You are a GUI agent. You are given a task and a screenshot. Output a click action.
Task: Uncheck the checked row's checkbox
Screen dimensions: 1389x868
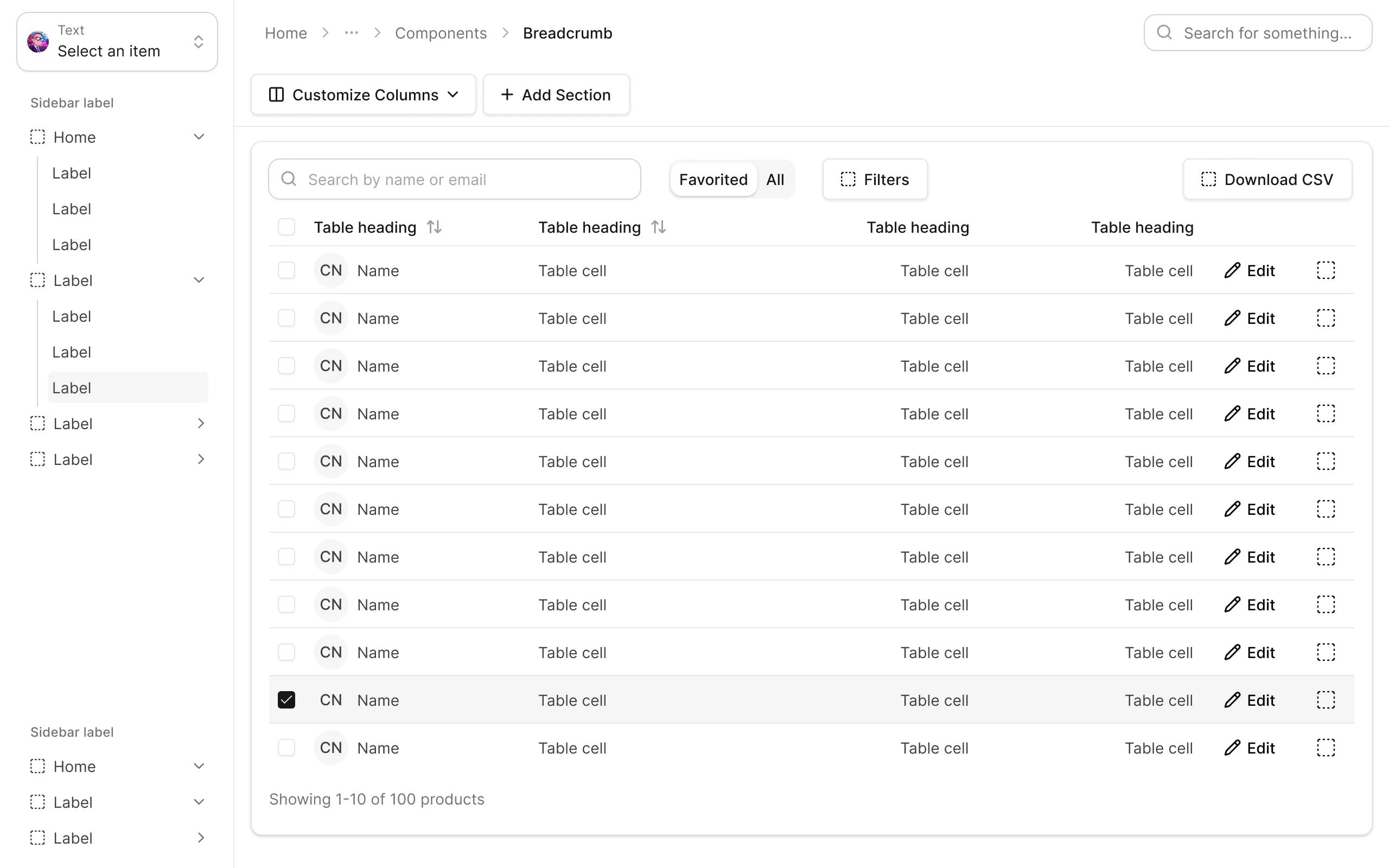(286, 700)
